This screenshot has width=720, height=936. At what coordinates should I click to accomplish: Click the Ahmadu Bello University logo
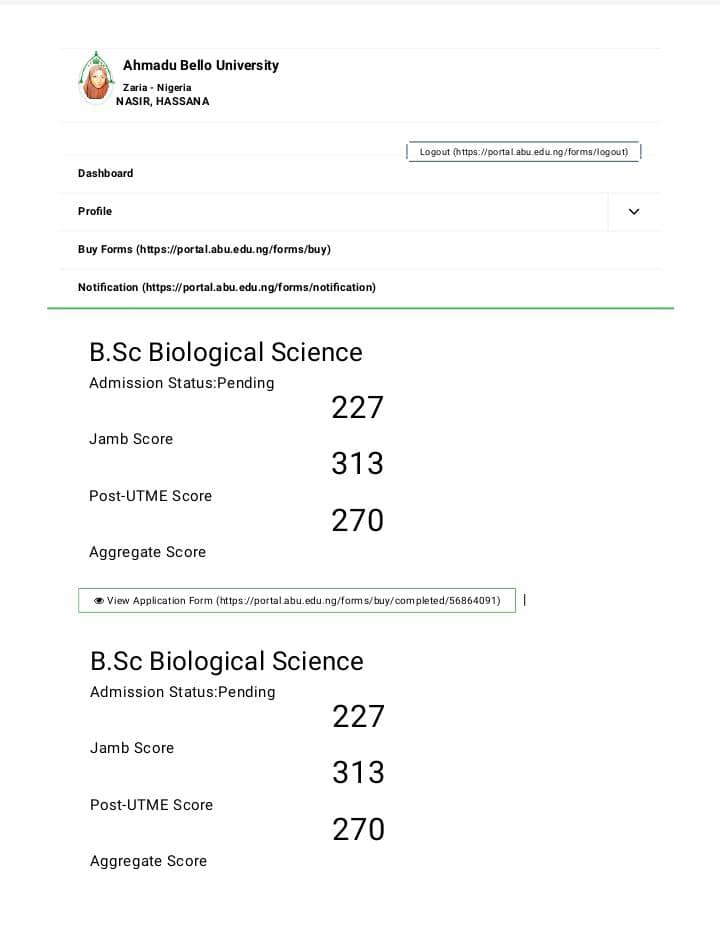coord(97,78)
